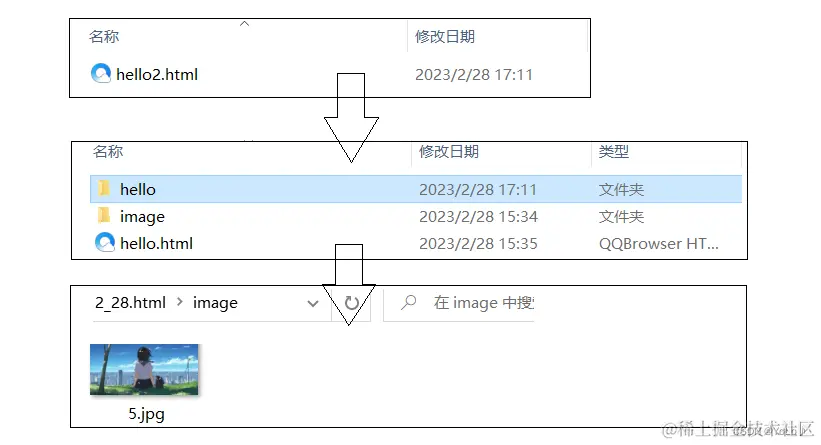The image size is (821, 445).
Task: Click the search magnifier icon
Action: click(408, 302)
